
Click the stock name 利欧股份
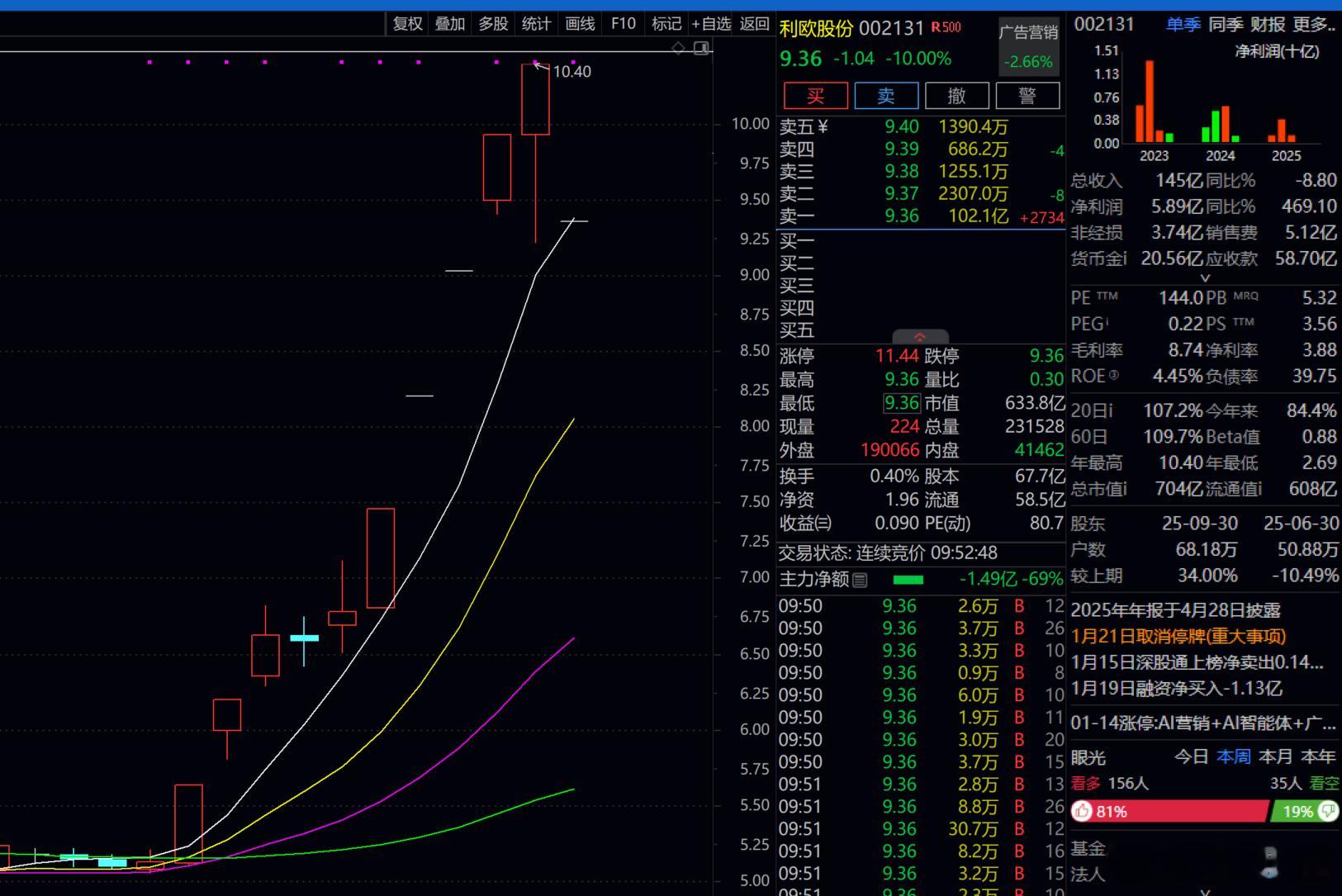click(x=816, y=28)
